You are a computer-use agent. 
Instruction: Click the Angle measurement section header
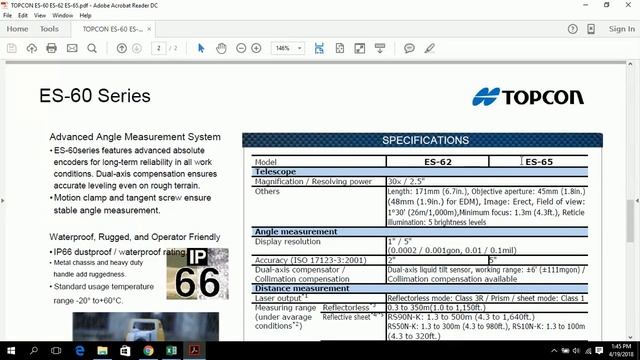pyautogui.click(x=420, y=232)
